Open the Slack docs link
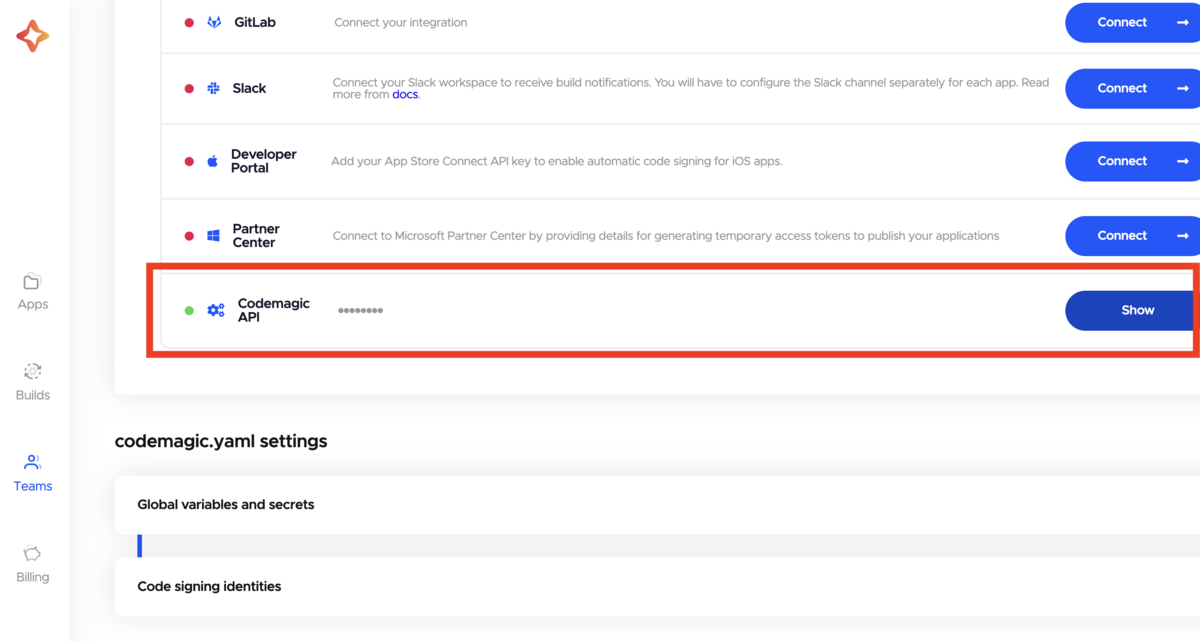The height and width of the screenshot is (641, 1200). coord(405,95)
